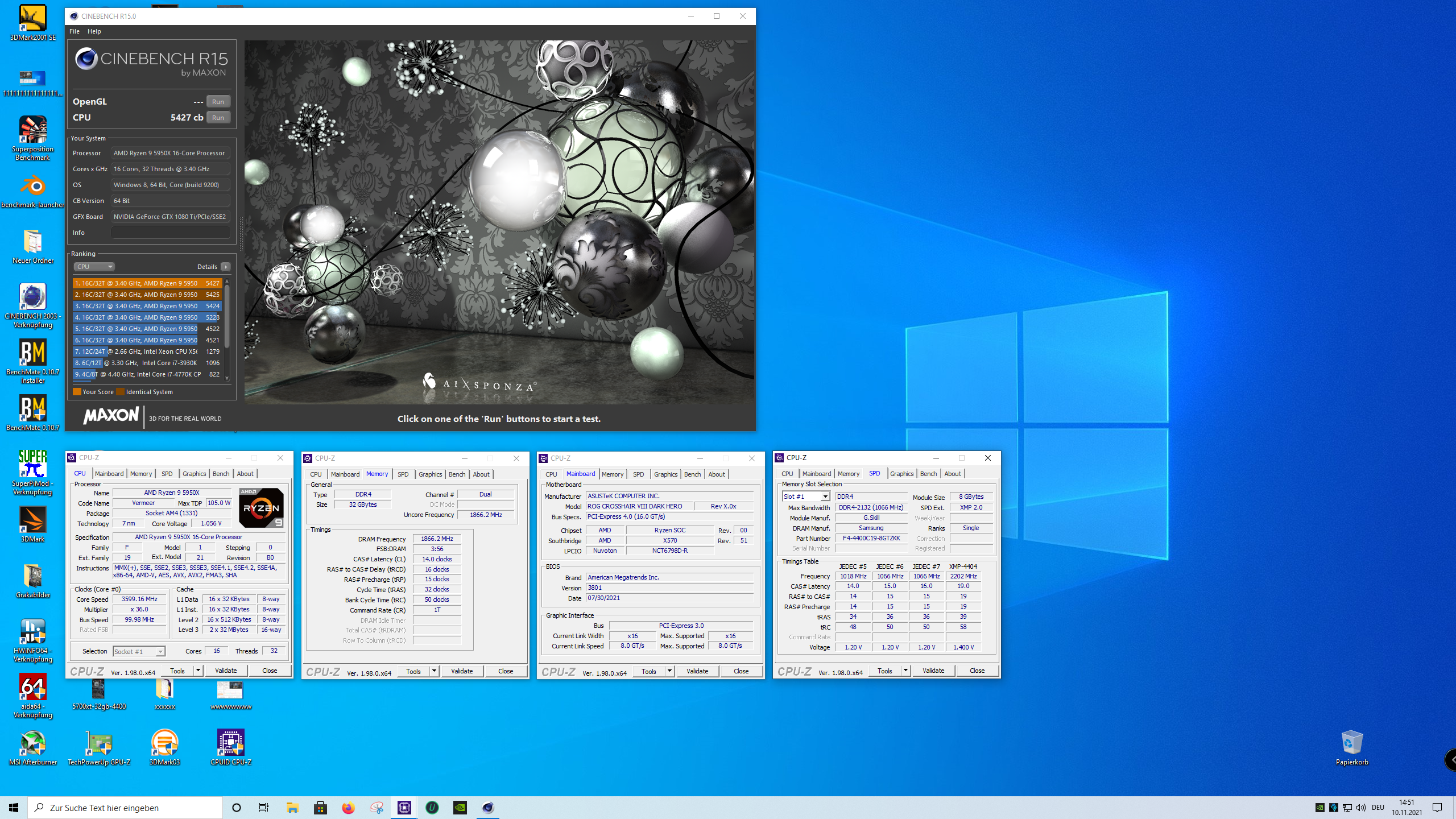The image size is (1456, 819).
Task: Click BIOS Version 3801 field
Action: tap(670, 588)
